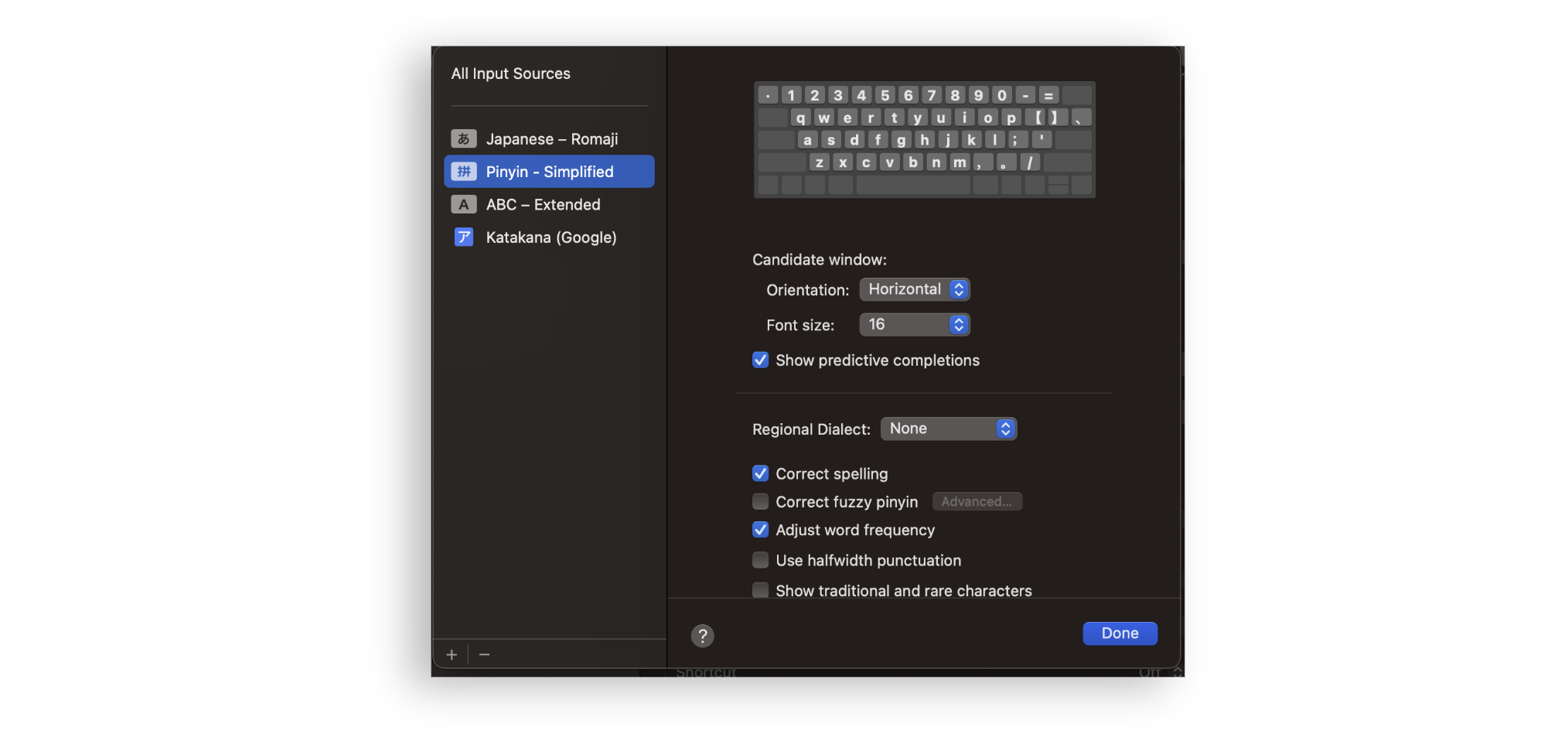Click the semicolon key on keyboard preview
Screen dimensions: 1568x741
1018,140
